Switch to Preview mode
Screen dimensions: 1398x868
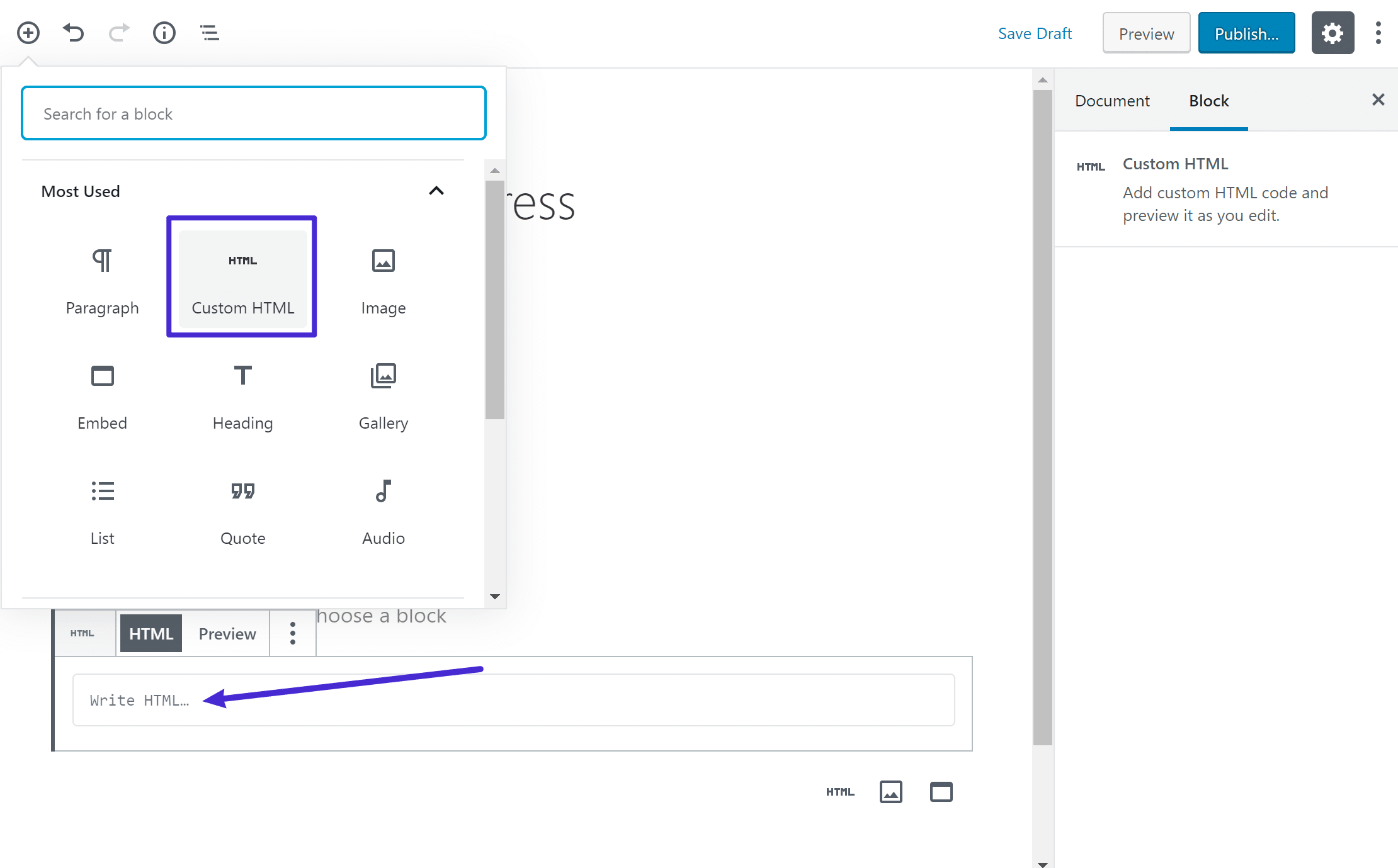(225, 633)
